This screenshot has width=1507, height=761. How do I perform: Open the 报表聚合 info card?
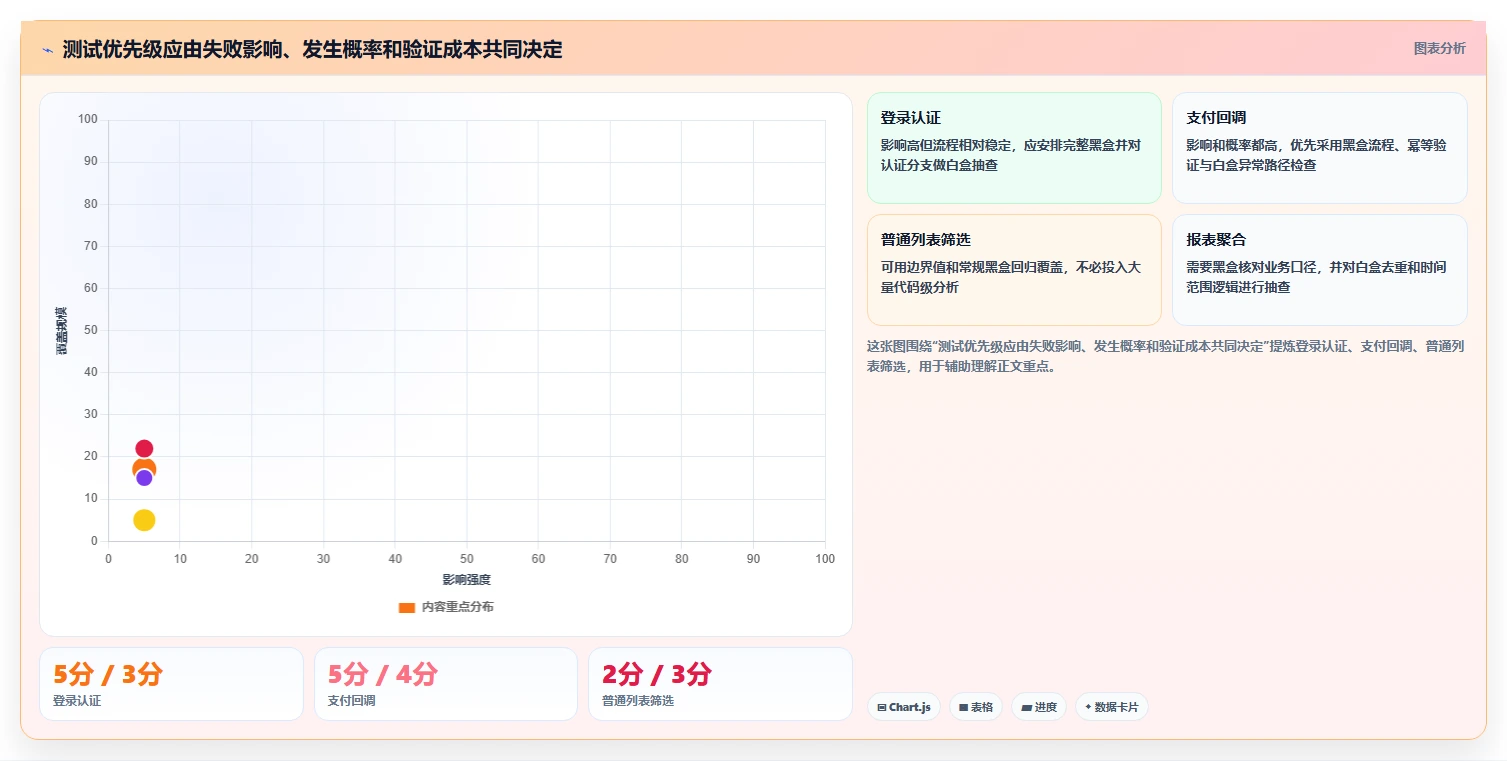coord(1320,270)
